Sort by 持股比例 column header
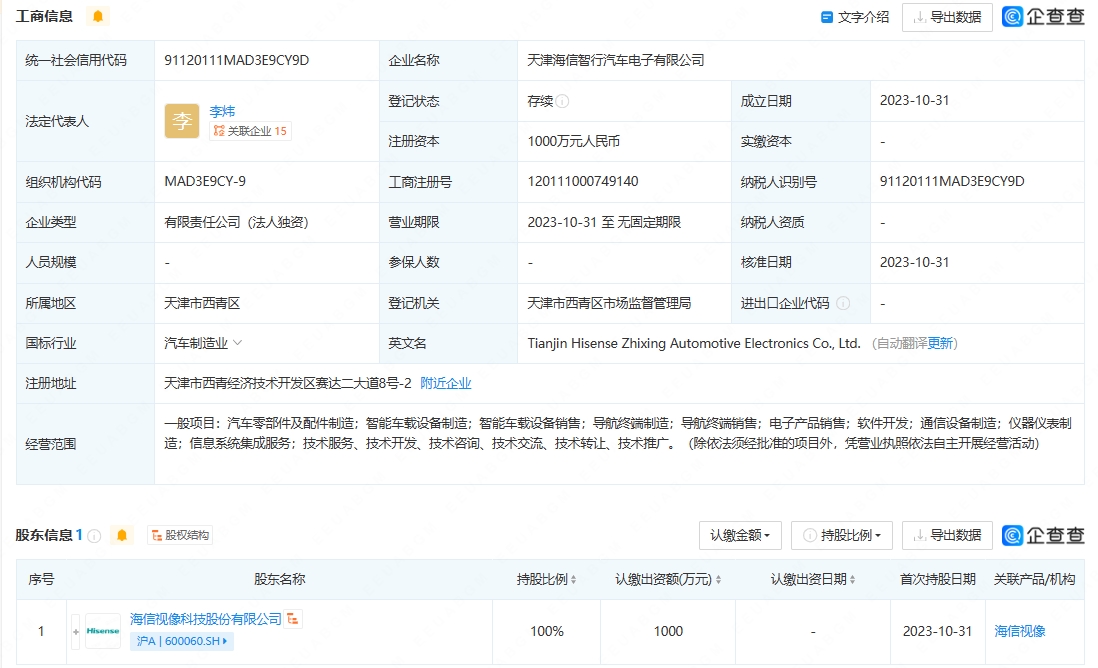Screen dimensions: 1098x668 pos(546,579)
